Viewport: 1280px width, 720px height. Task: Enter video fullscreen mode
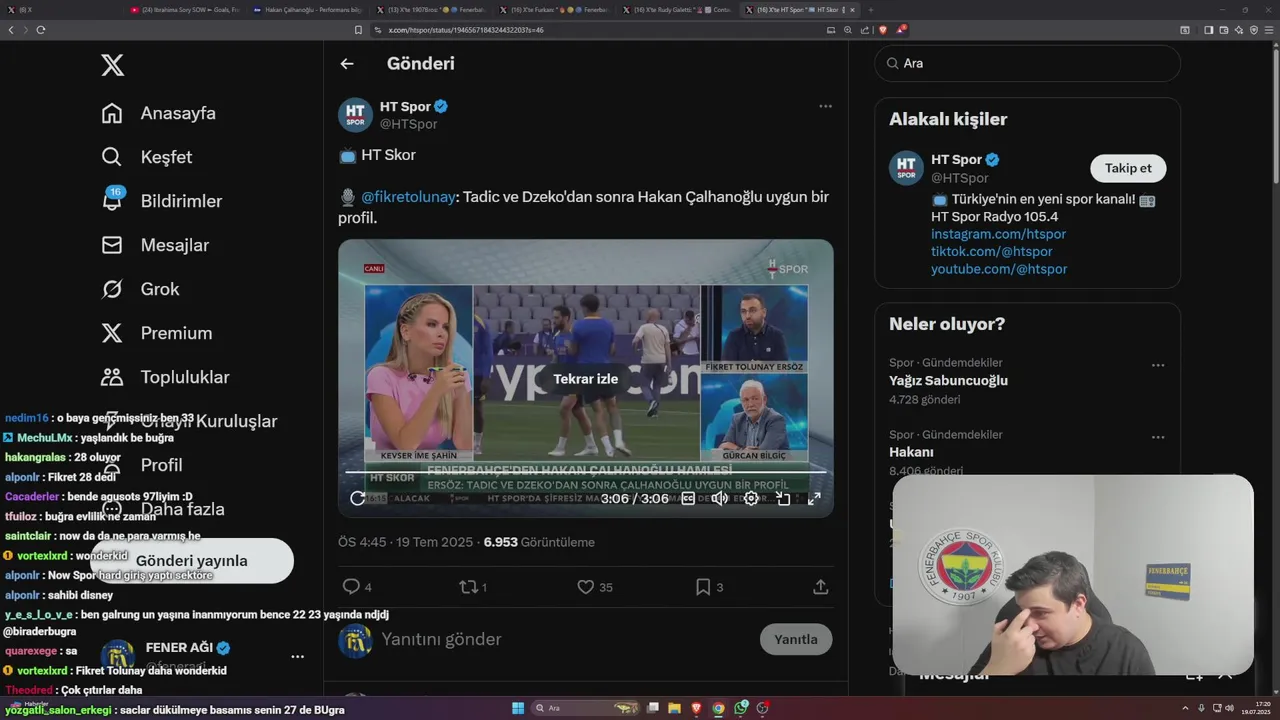(814, 498)
